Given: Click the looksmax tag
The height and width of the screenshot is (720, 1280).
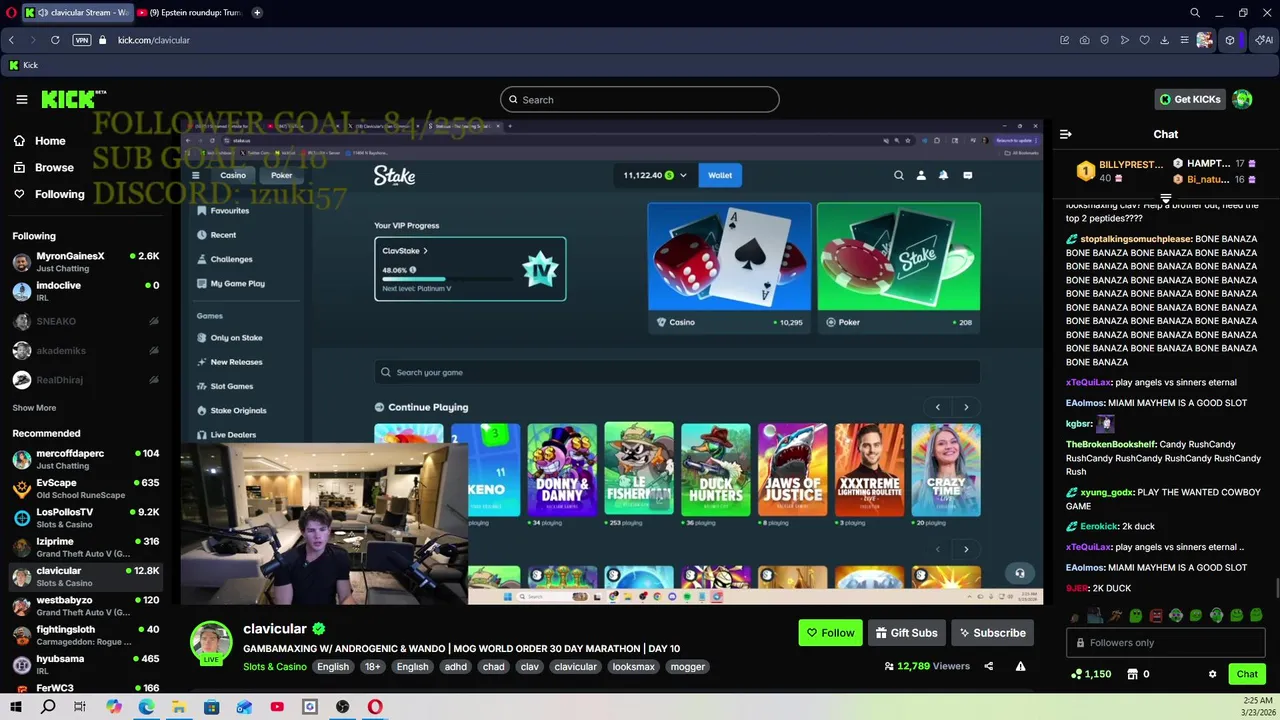Looking at the screenshot, I should pyautogui.click(x=633, y=667).
